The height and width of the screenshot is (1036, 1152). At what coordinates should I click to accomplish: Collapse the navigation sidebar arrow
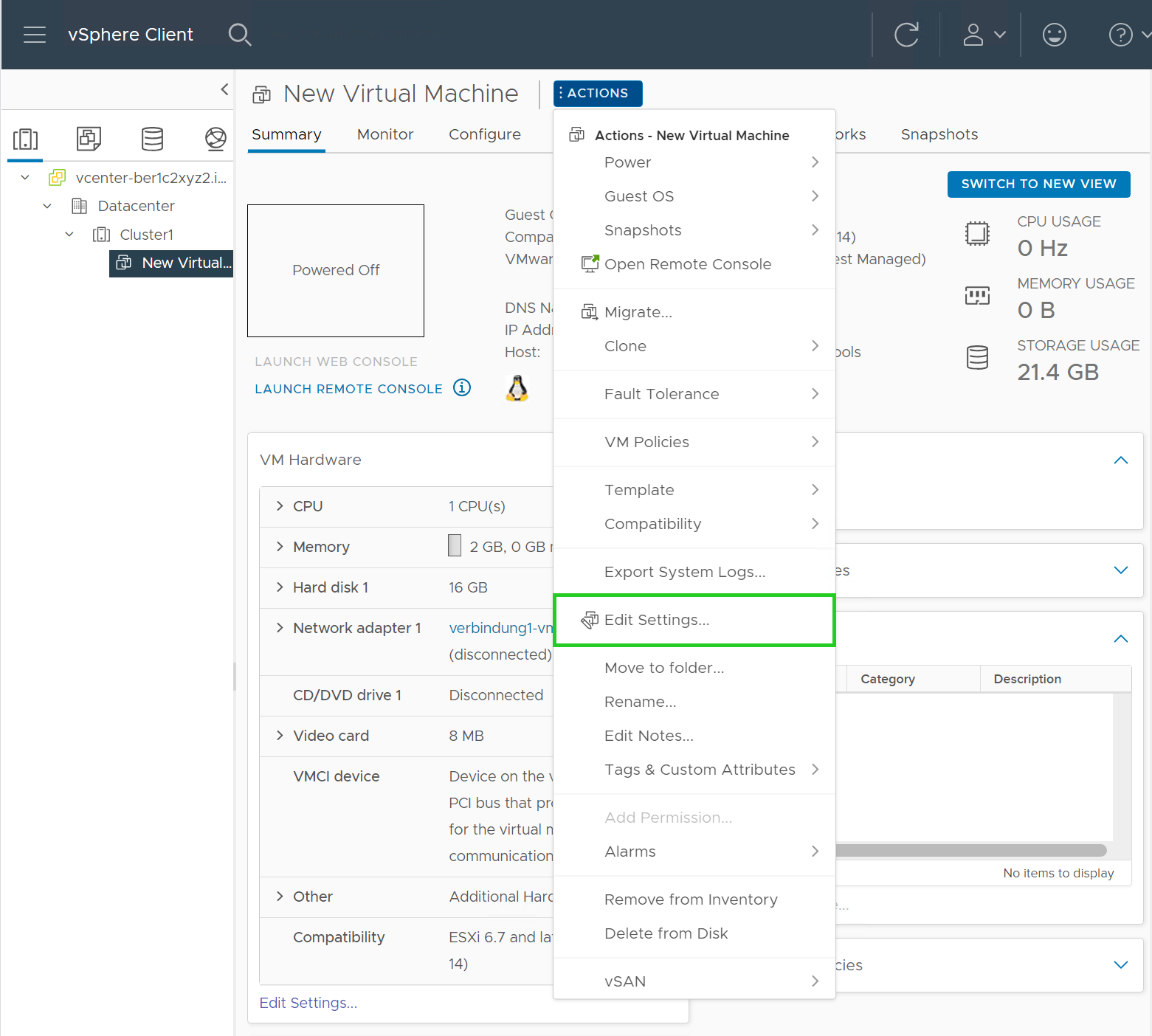tap(224, 89)
